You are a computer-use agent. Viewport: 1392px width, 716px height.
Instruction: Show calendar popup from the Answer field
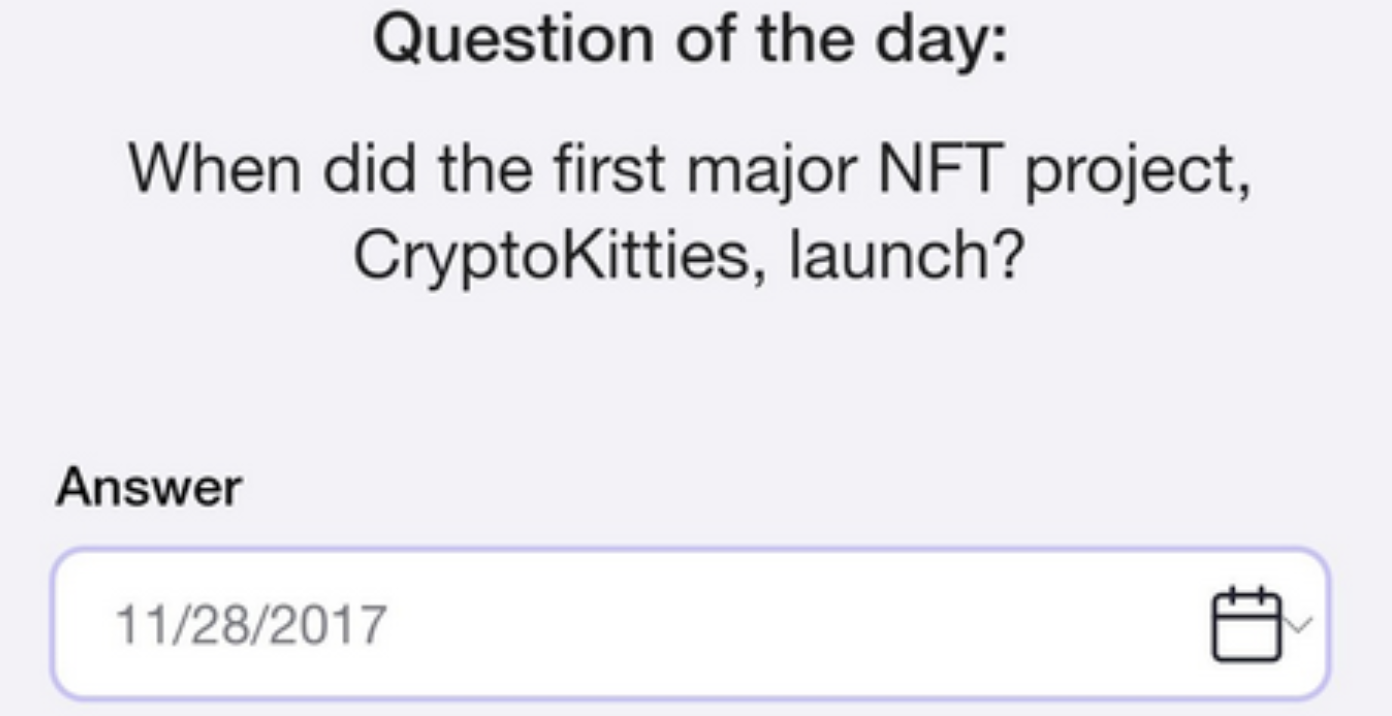point(1246,624)
